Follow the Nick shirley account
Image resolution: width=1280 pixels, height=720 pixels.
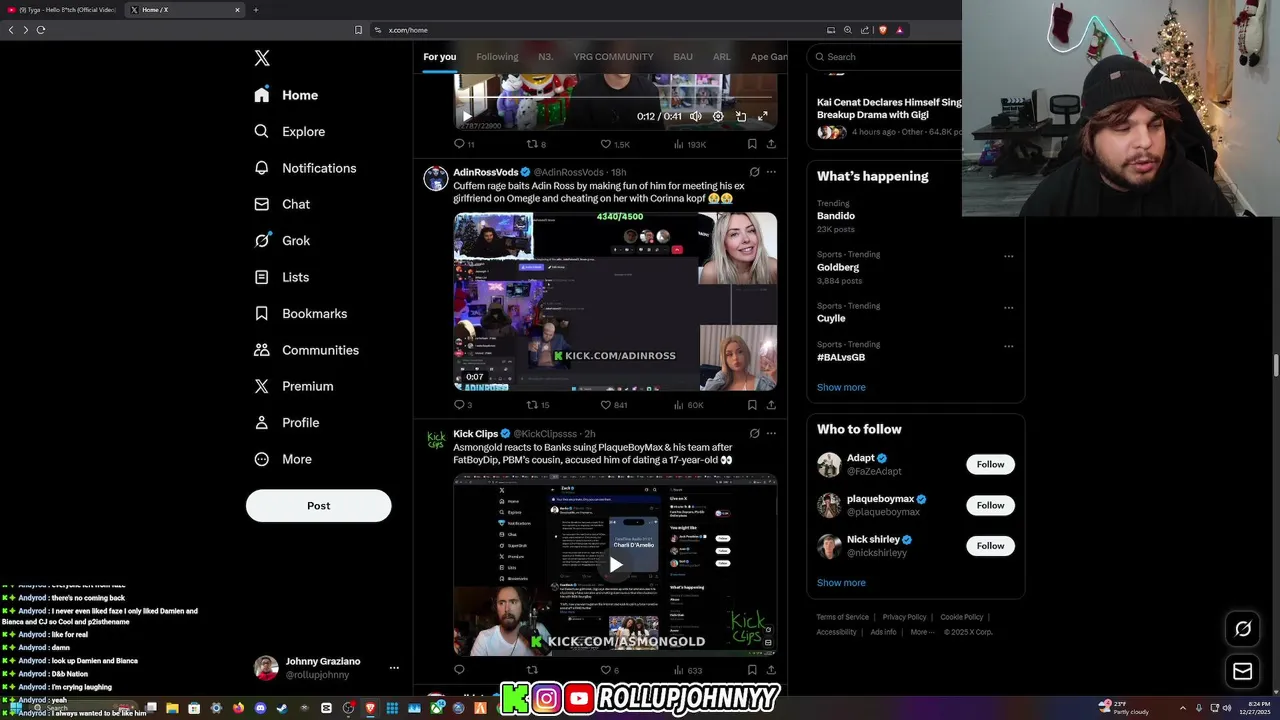[x=990, y=545]
